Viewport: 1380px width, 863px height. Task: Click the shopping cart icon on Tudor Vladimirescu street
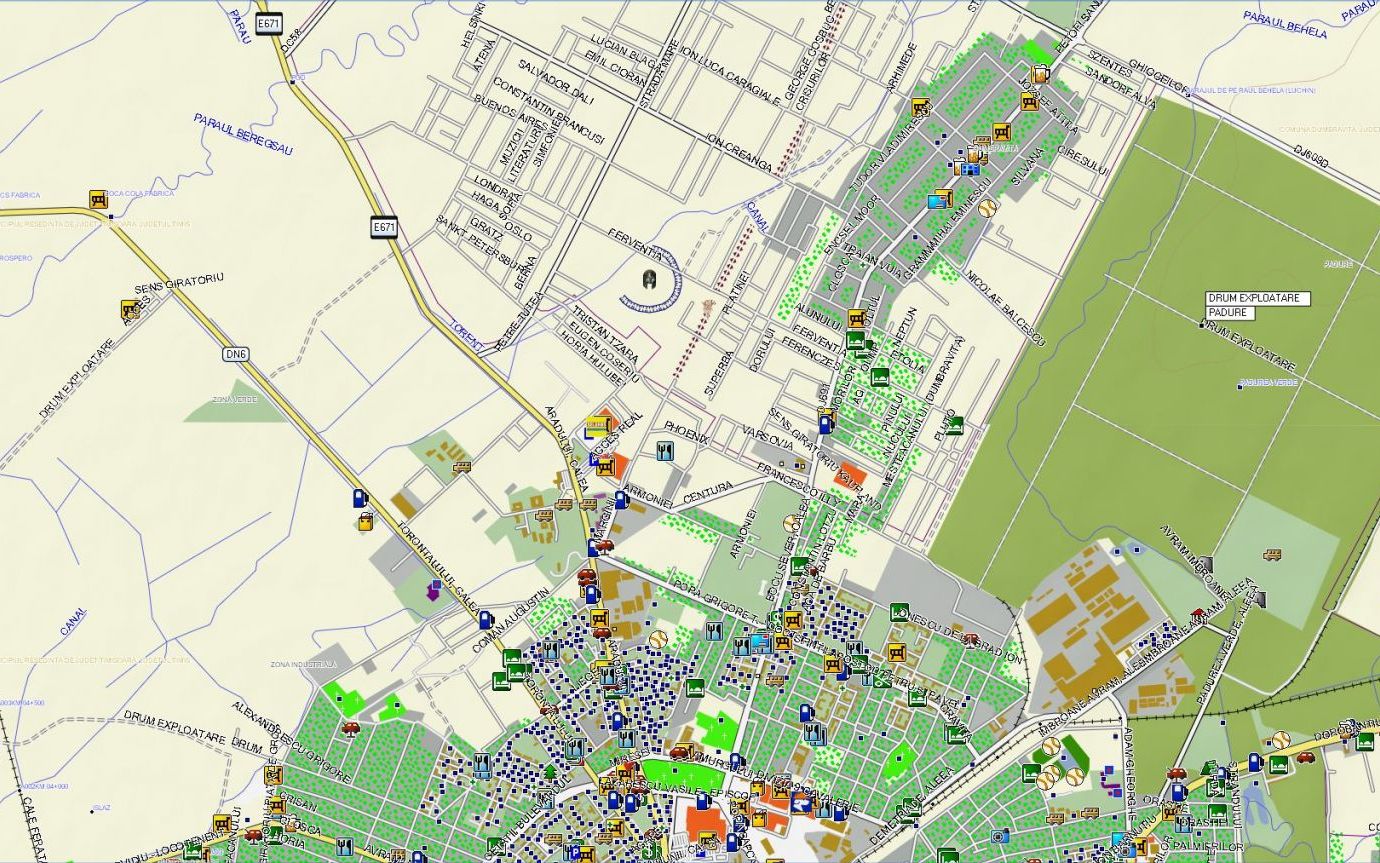pyautogui.click(x=920, y=106)
